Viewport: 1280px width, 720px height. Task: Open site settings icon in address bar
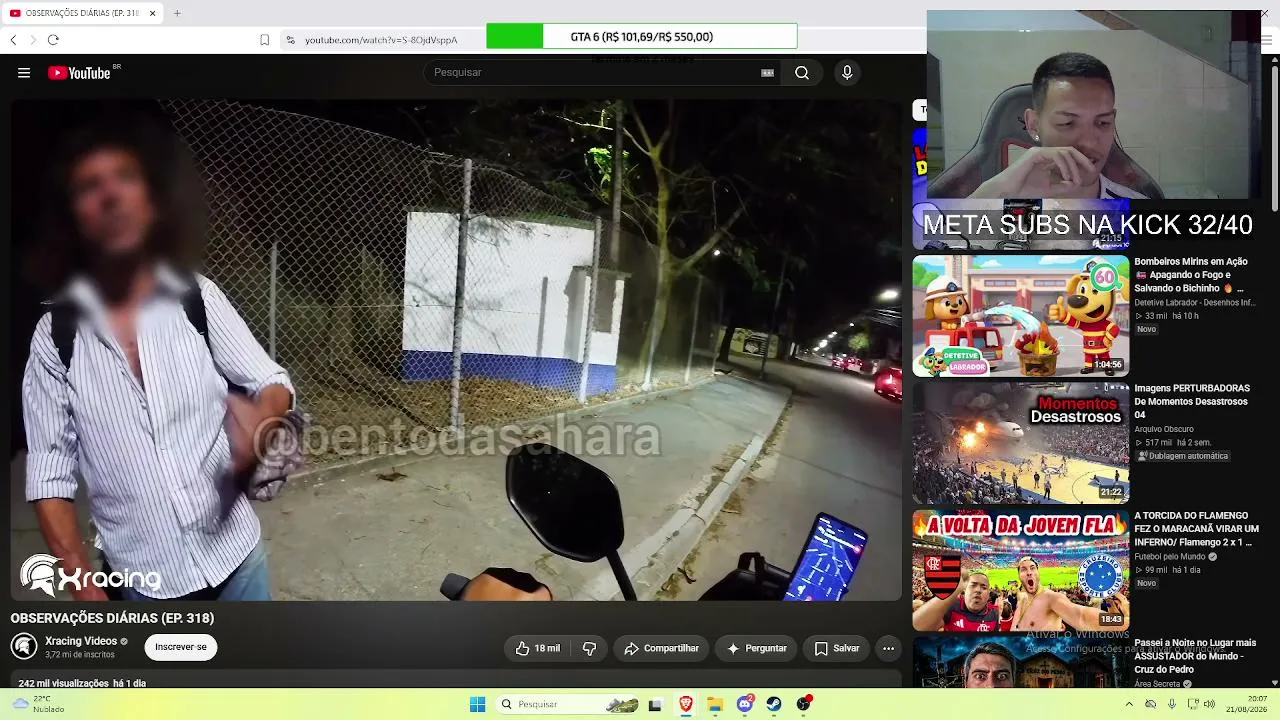tap(290, 40)
